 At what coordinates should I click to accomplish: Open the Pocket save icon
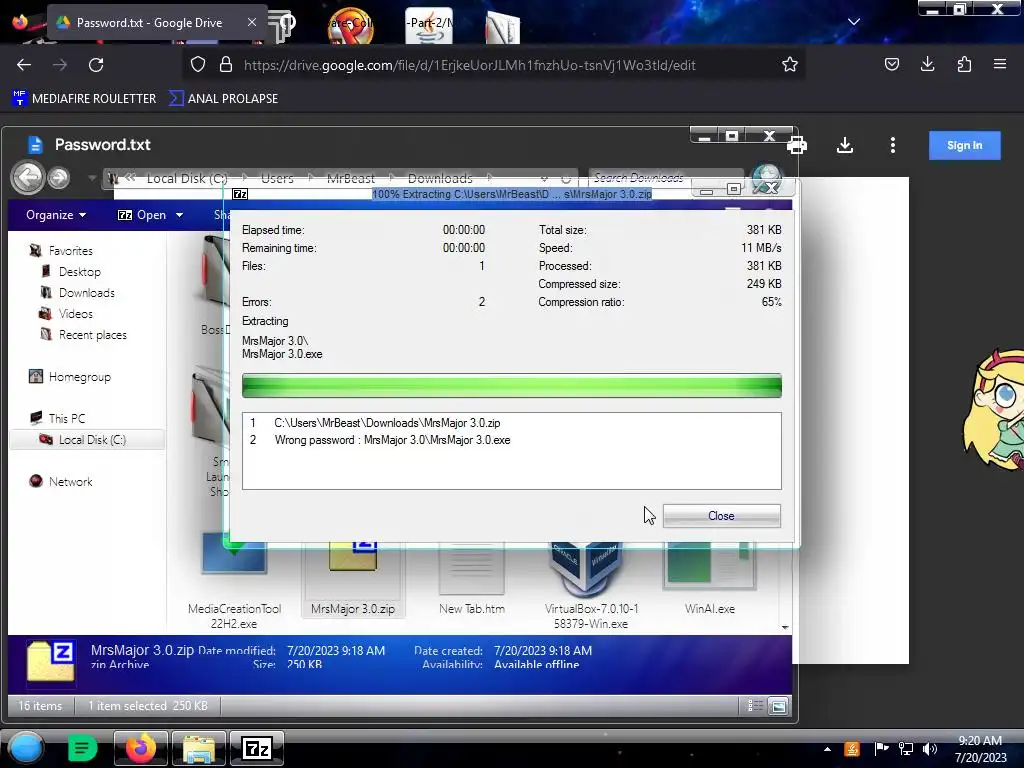(891, 64)
